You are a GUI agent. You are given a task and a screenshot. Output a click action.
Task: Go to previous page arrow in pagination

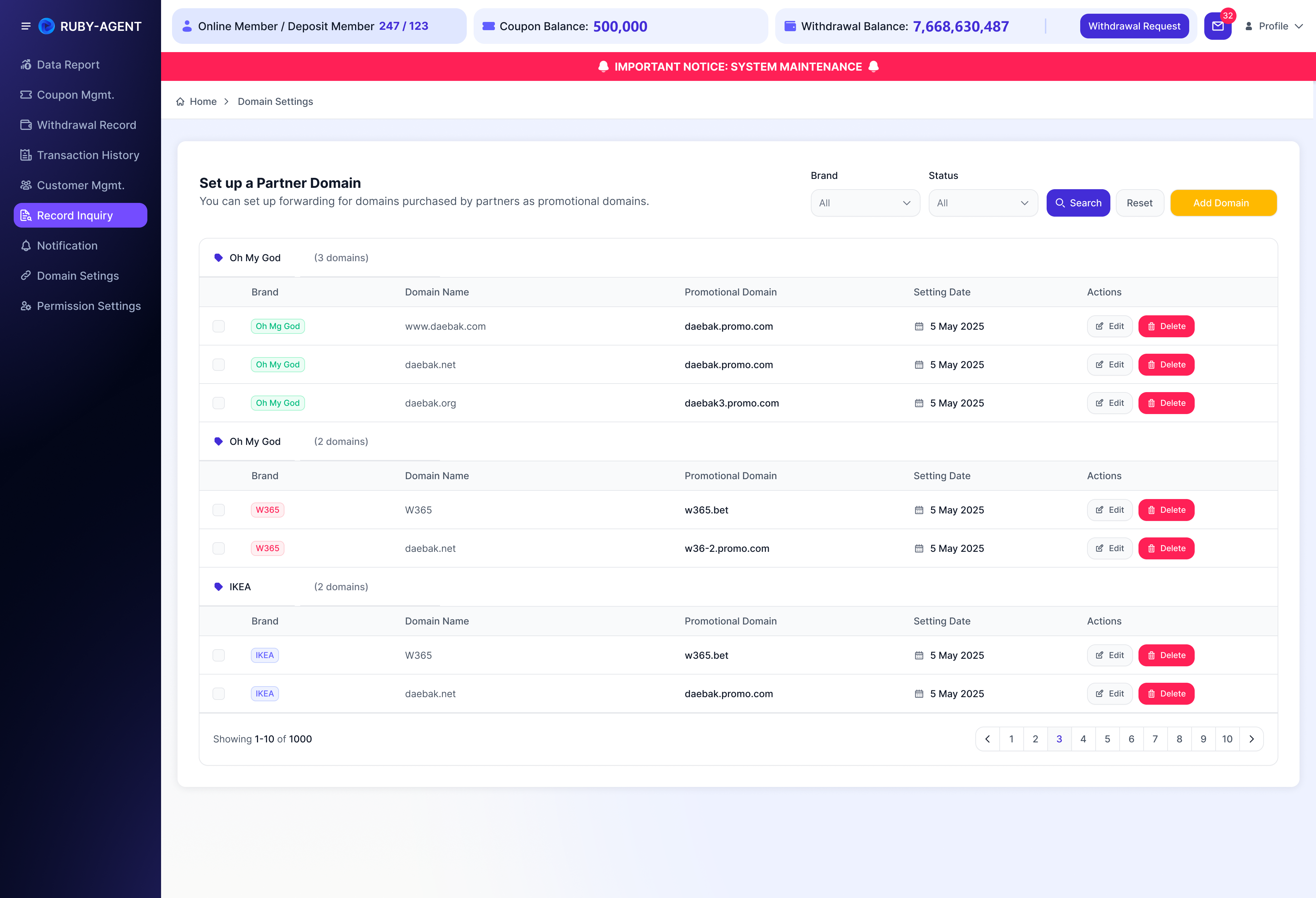coord(988,739)
